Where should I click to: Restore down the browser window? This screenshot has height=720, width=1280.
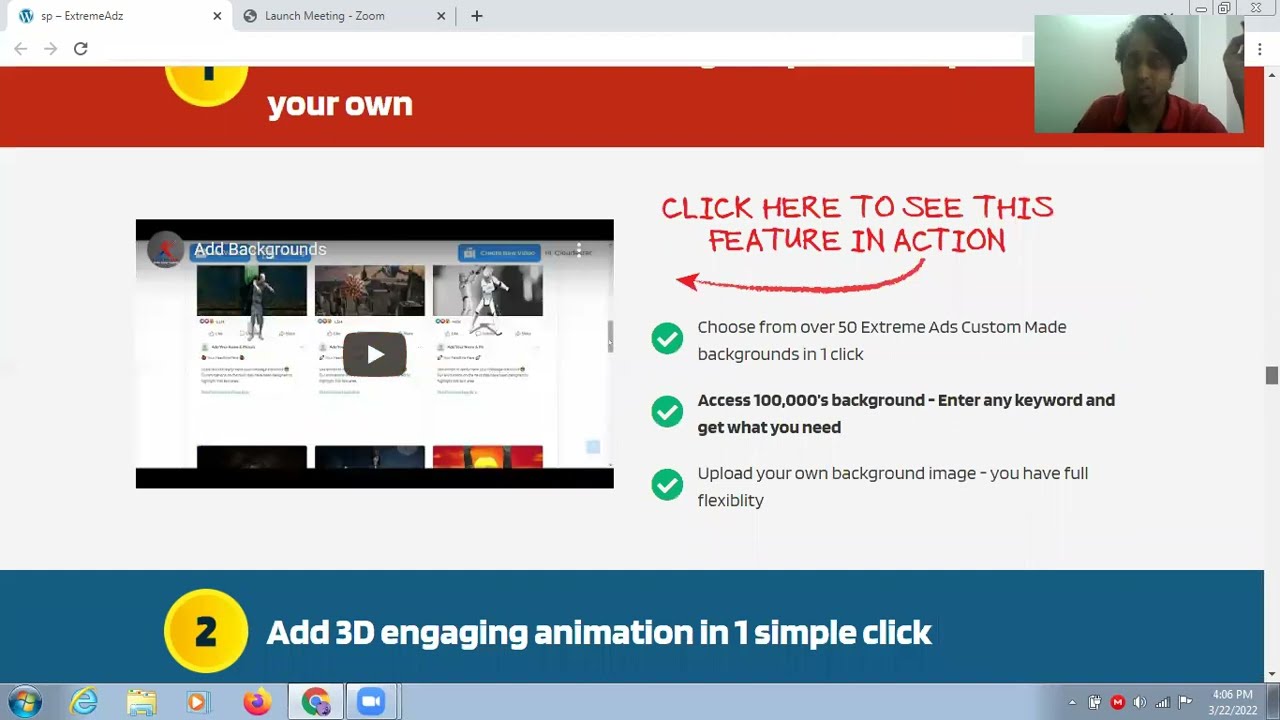tap(1224, 8)
